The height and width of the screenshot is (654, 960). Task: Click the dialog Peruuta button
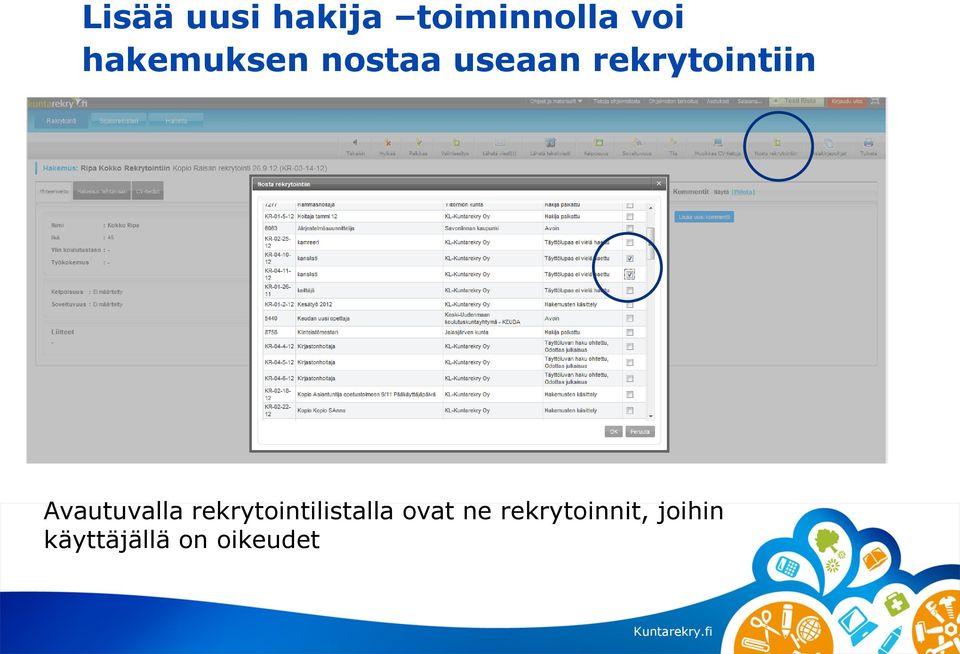(x=640, y=432)
